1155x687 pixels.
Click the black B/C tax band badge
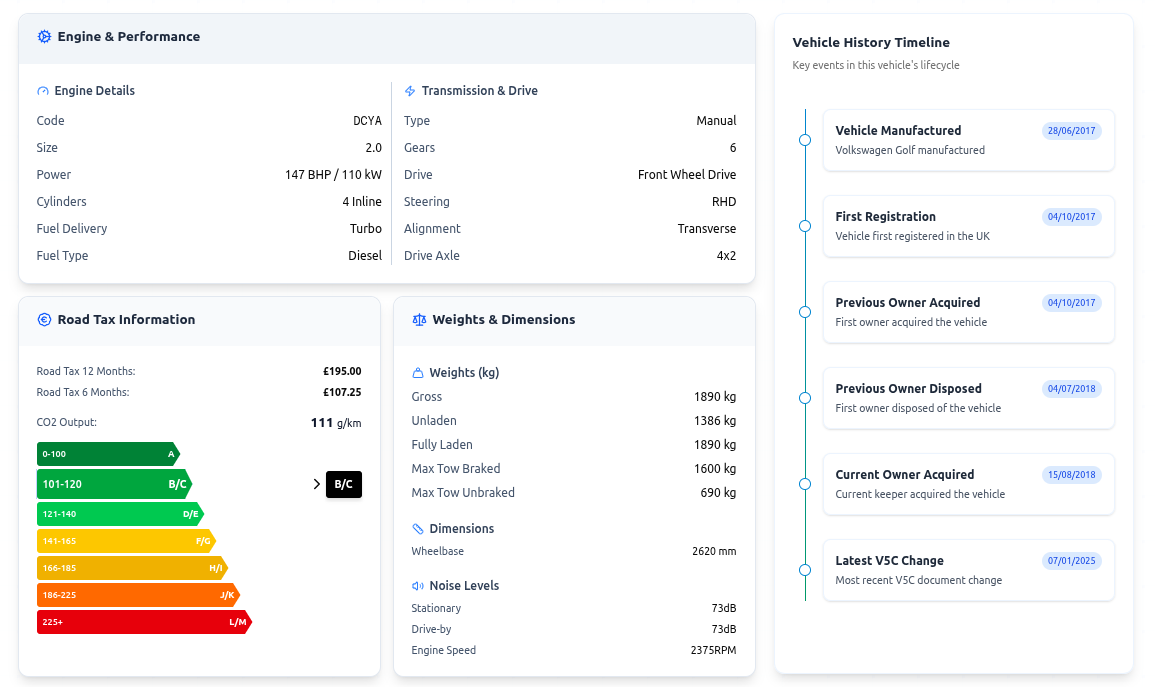pos(344,485)
